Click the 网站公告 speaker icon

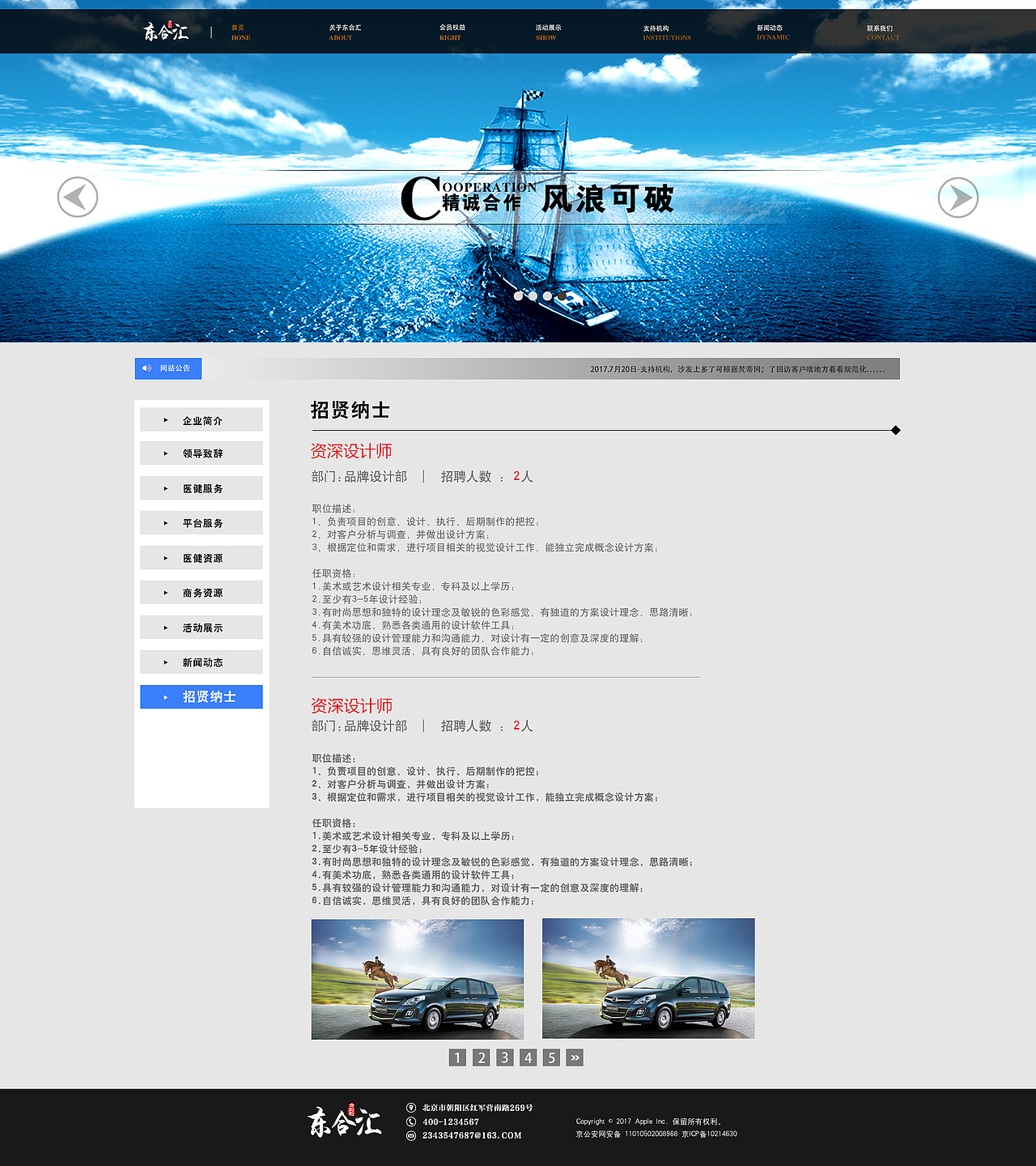pyautogui.click(x=146, y=368)
